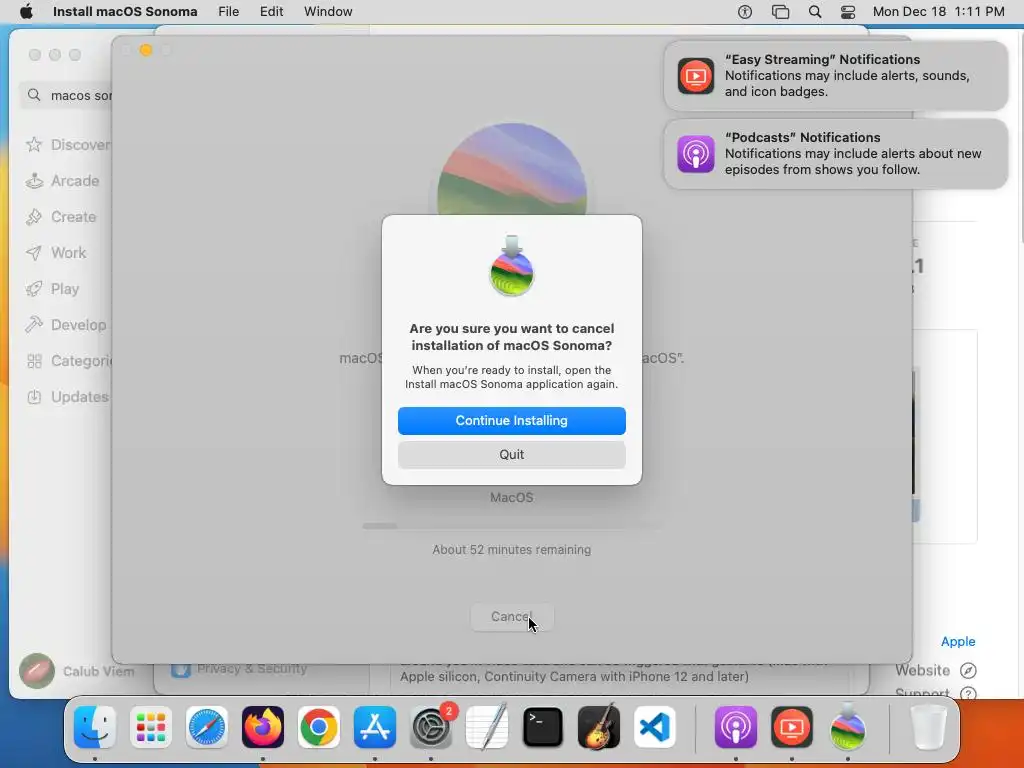The width and height of the screenshot is (1024, 768).
Task: Open Stage Manager icon in menu bar
Action: point(780,11)
